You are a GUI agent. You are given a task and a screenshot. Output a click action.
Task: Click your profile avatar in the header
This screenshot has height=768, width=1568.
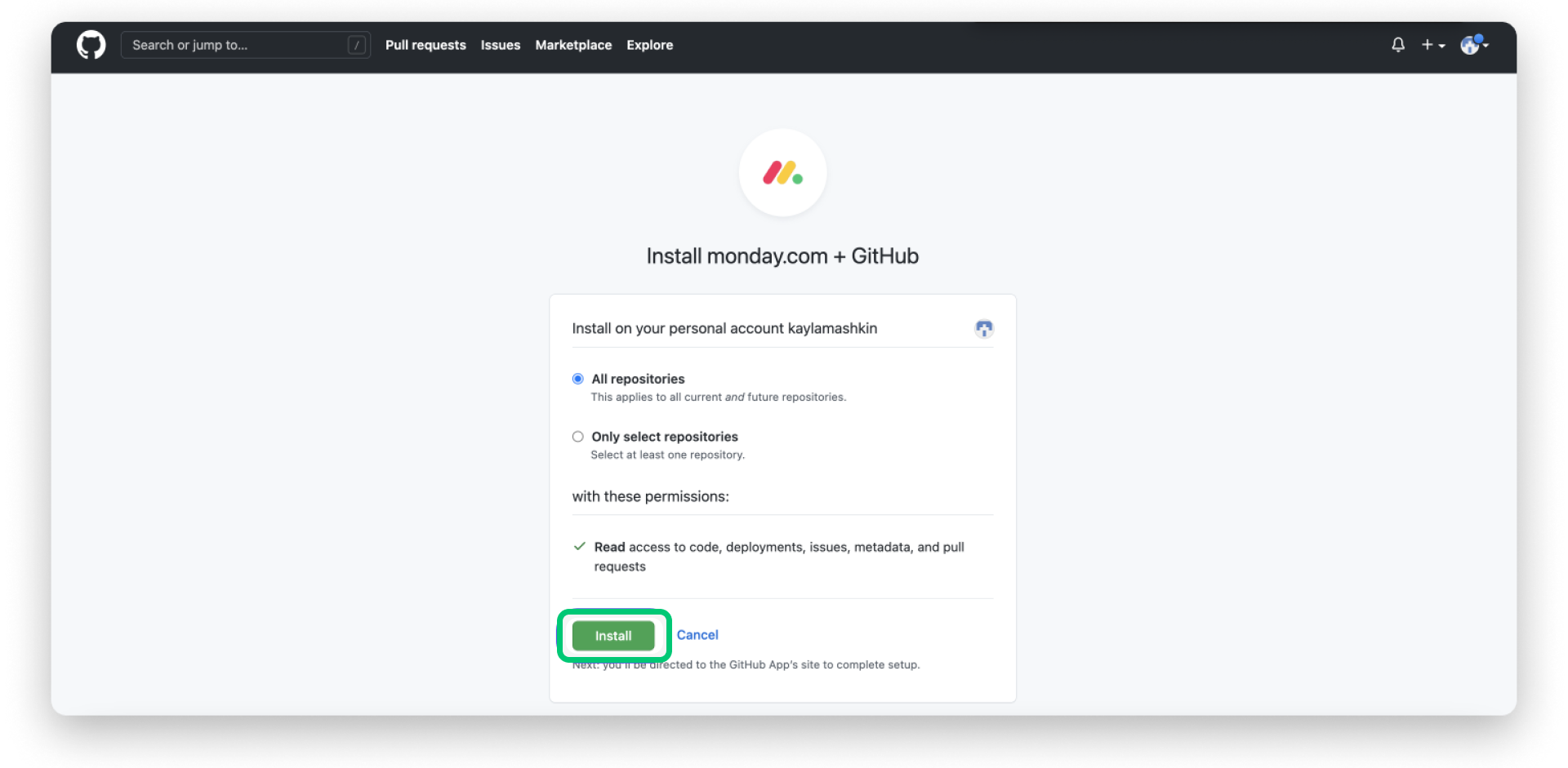click(x=1472, y=45)
